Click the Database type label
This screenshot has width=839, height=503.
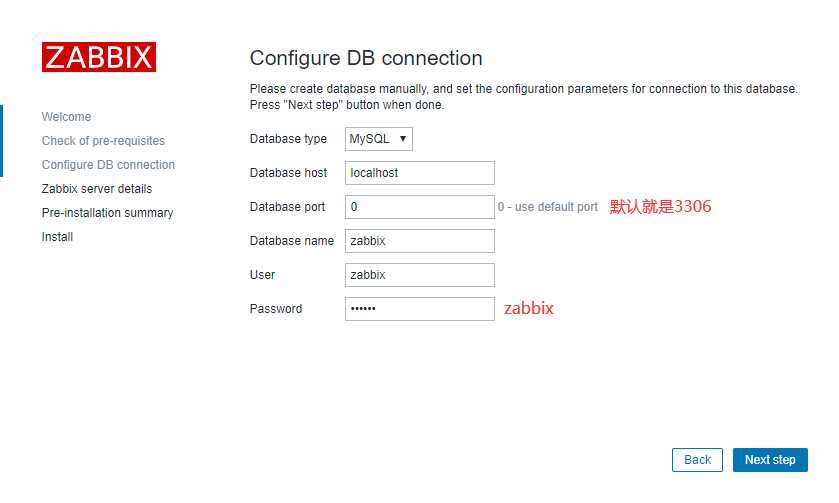(x=288, y=139)
